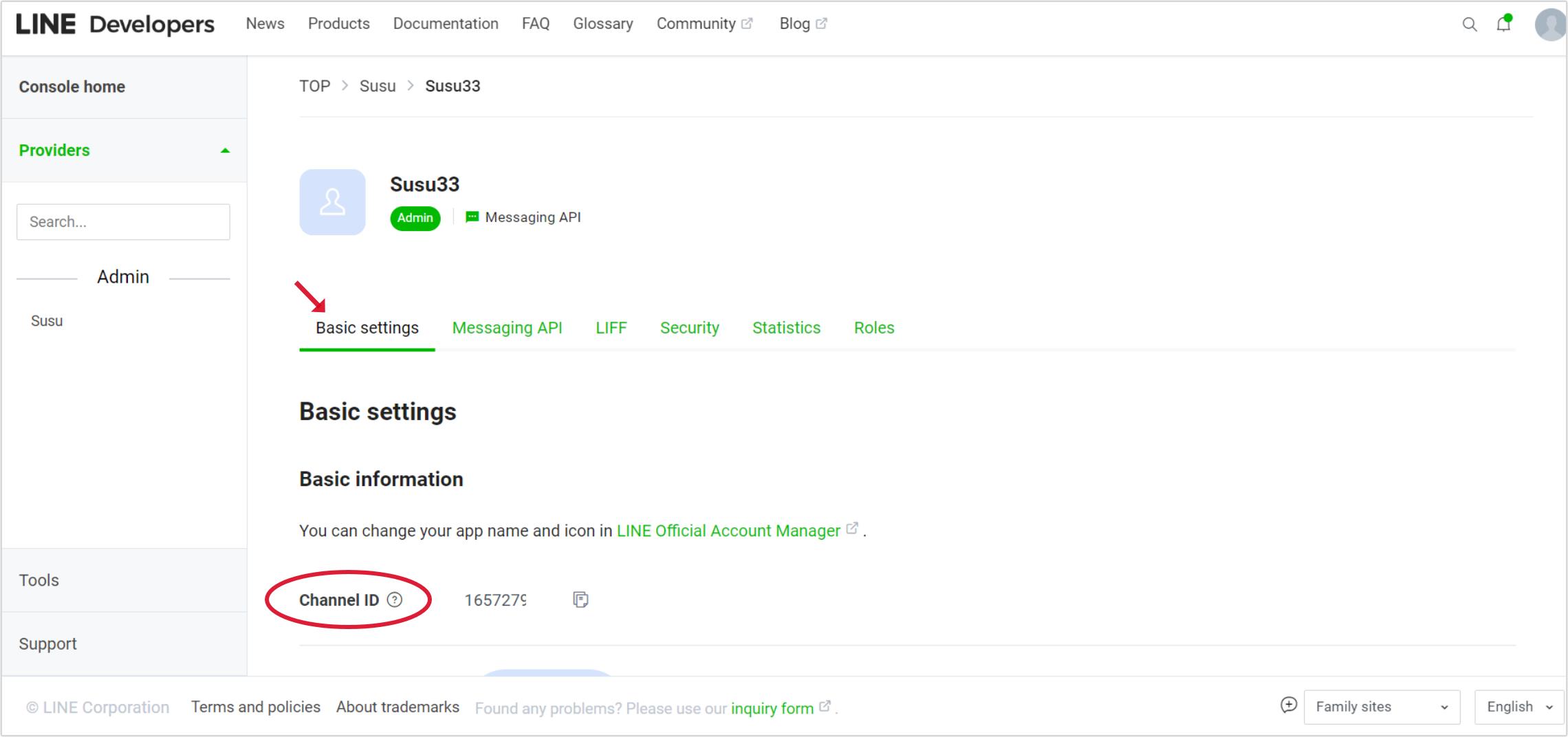Collapse the Providers section

click(x=225, y=151)
